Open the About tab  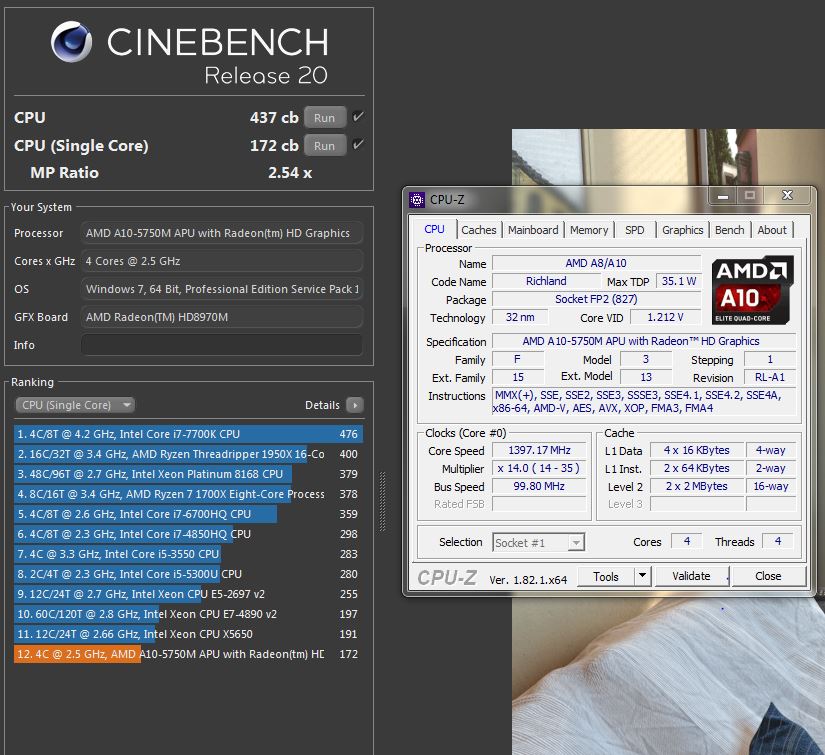pyautogui.click(x=772, y=230)
